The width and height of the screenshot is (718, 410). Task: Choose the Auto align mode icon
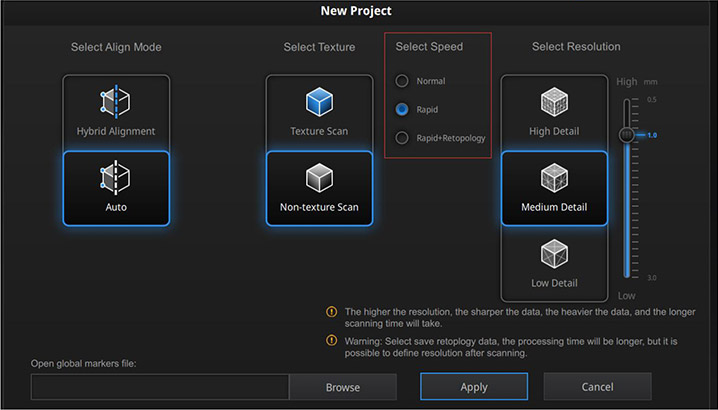(116, 180)
